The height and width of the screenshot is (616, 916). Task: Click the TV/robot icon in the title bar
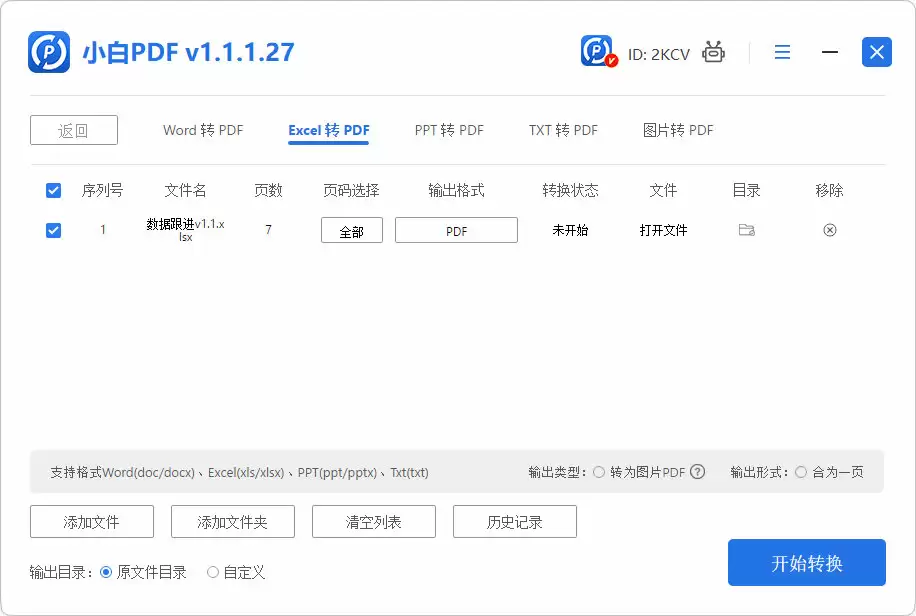712,52
